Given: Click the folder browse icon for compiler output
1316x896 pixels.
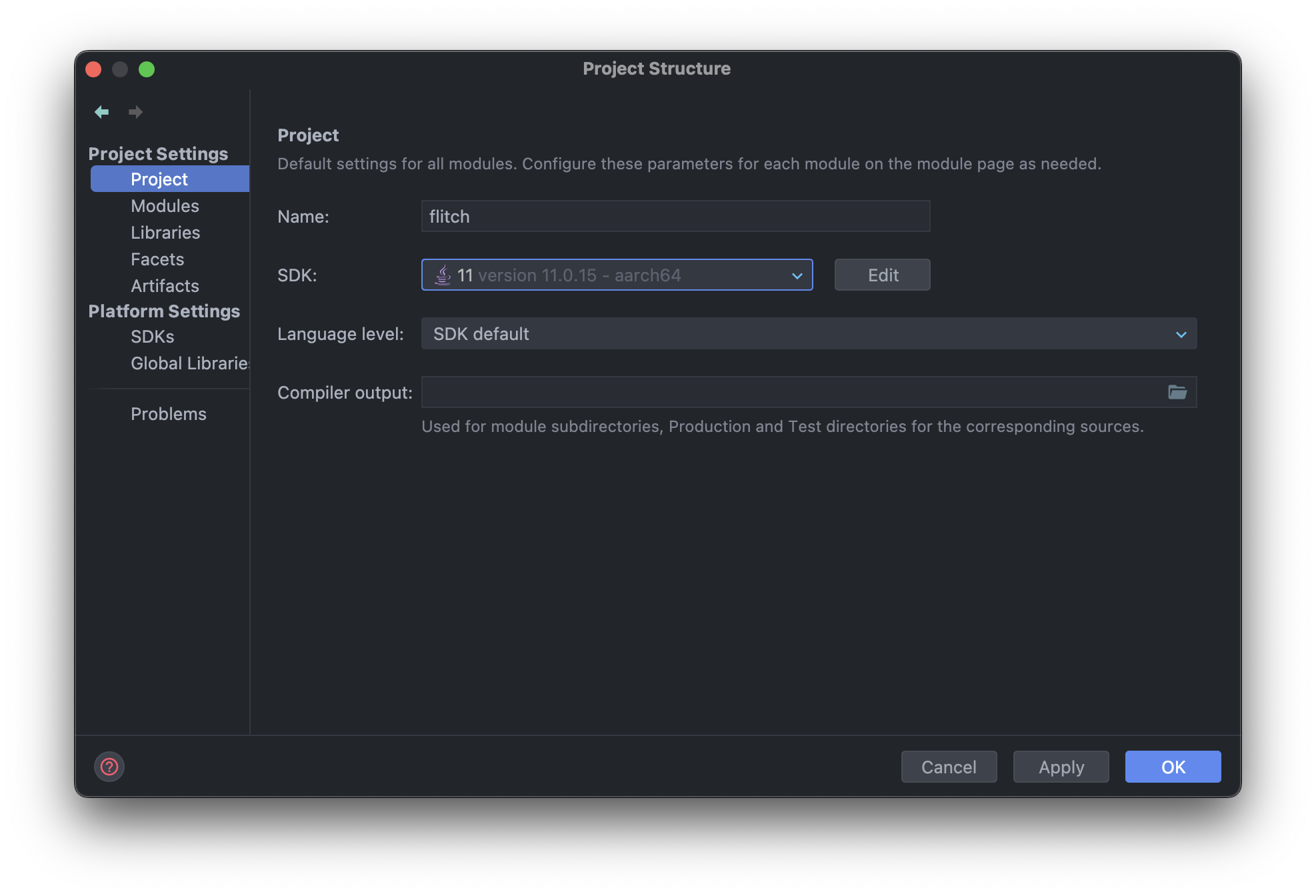Looking at the screenshot, I should coord(1178,392).
